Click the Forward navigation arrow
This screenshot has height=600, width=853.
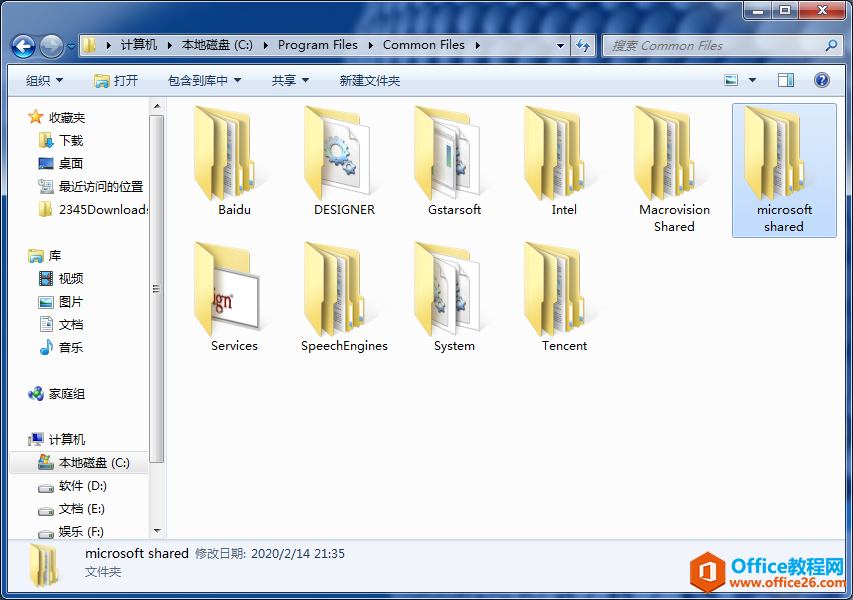click(51, 46)
